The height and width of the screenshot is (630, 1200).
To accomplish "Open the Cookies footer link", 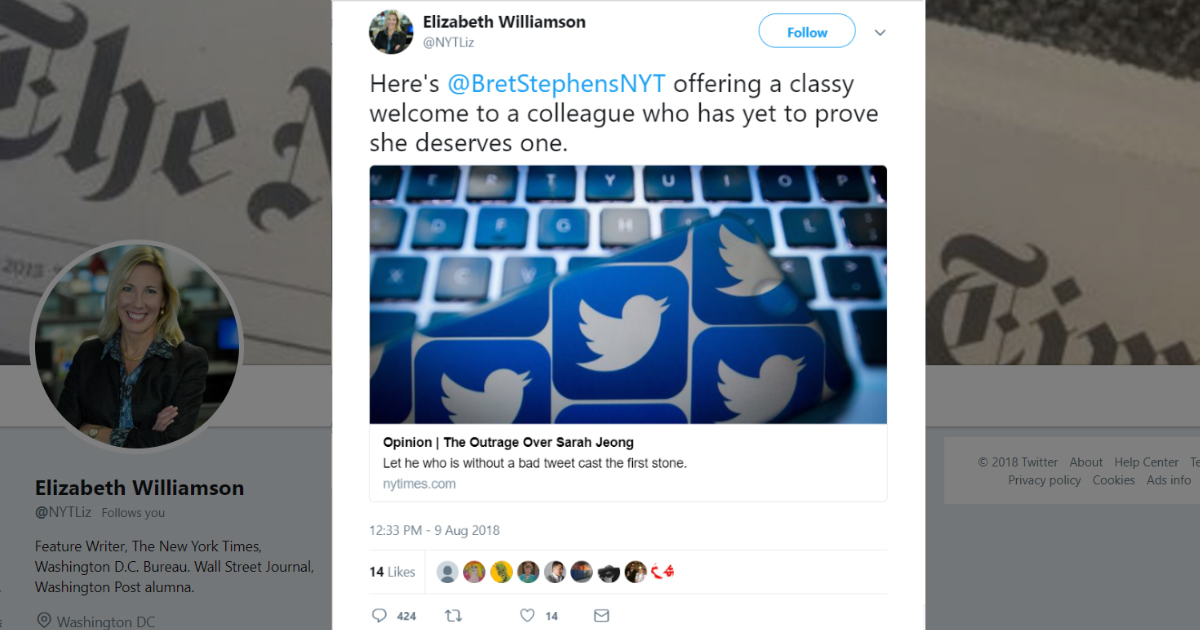I will coord(1113,480).
